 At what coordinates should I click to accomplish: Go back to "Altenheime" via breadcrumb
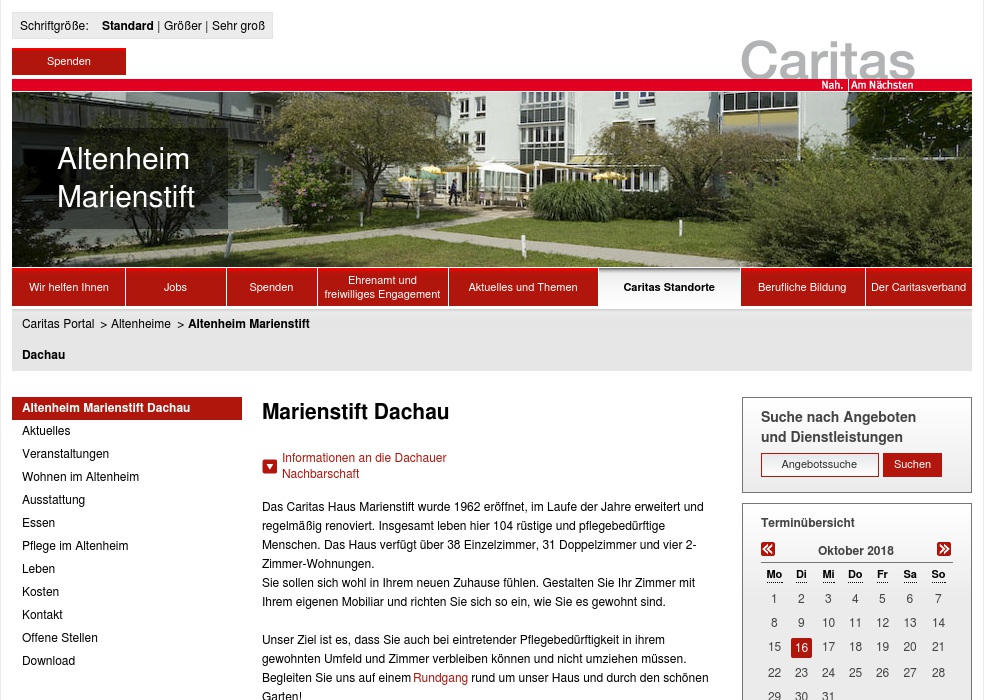[x=139, y=324]
